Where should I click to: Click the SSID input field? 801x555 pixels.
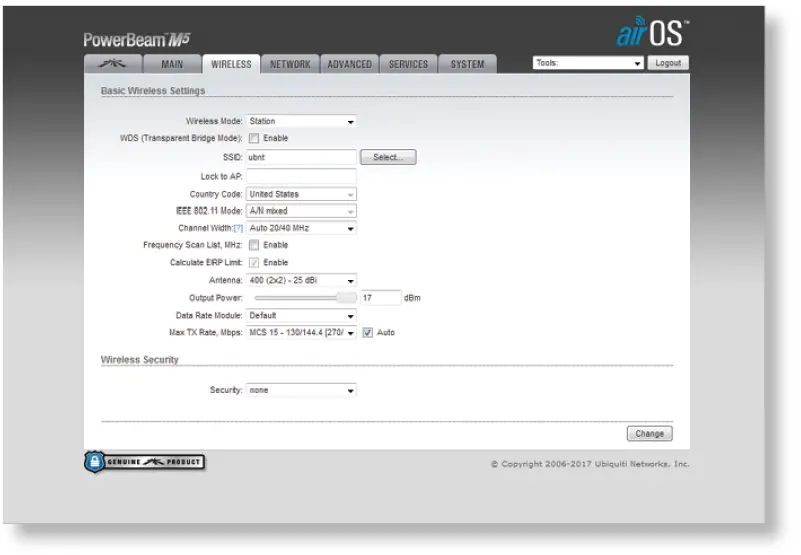tap(301, 157)
